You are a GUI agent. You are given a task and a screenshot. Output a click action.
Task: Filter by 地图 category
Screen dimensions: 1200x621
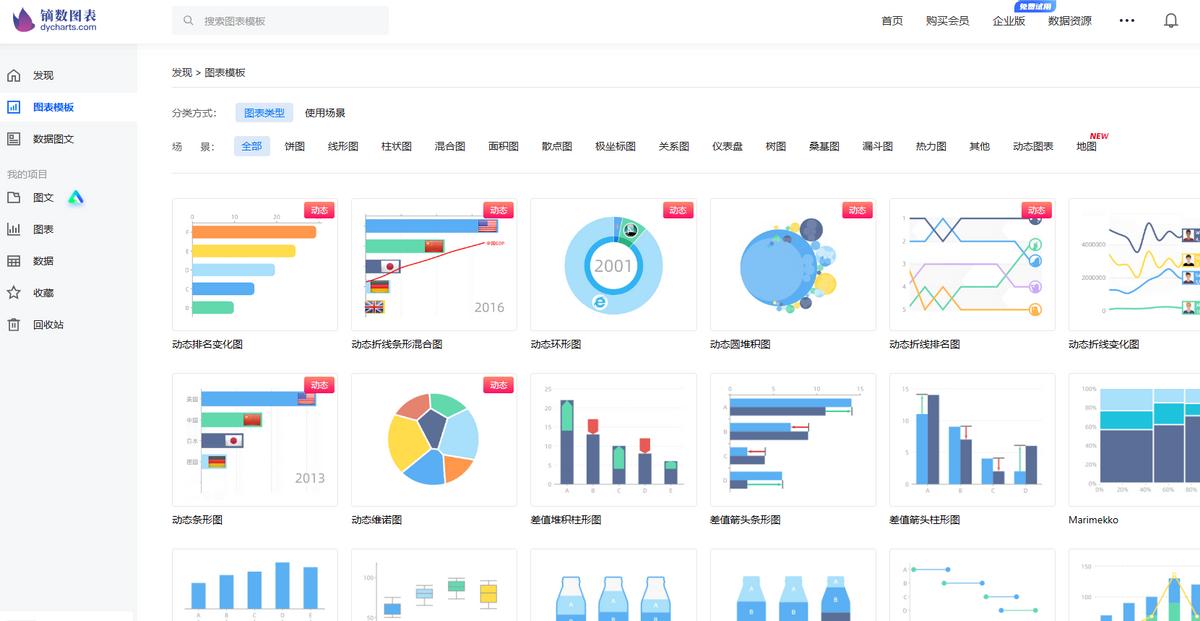(1087, 146)
